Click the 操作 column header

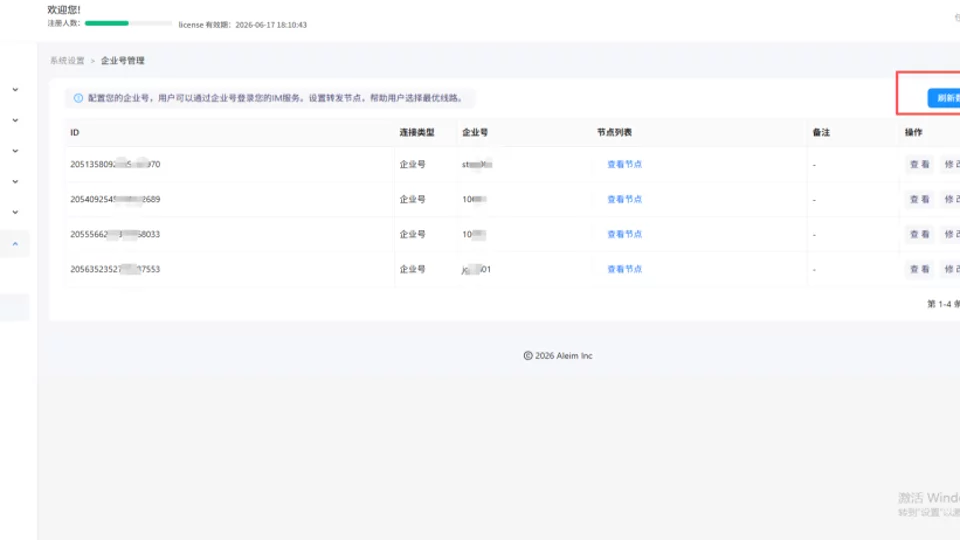tap(913, 132)
